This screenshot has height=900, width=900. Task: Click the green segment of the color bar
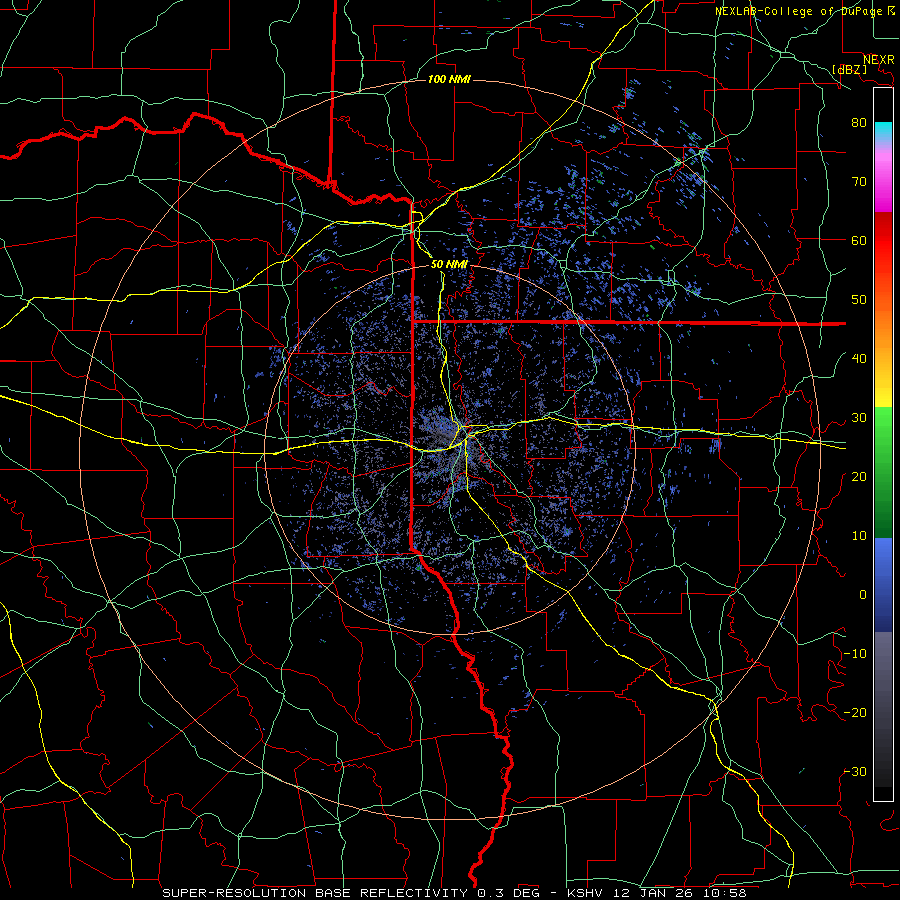tap(883, 472)
